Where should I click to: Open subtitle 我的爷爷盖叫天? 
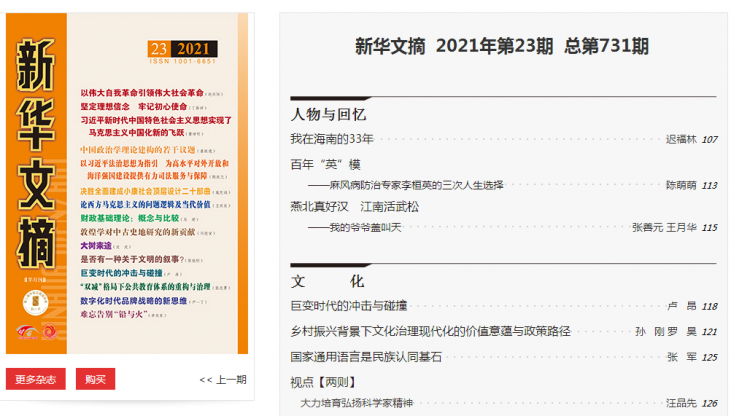354,228
